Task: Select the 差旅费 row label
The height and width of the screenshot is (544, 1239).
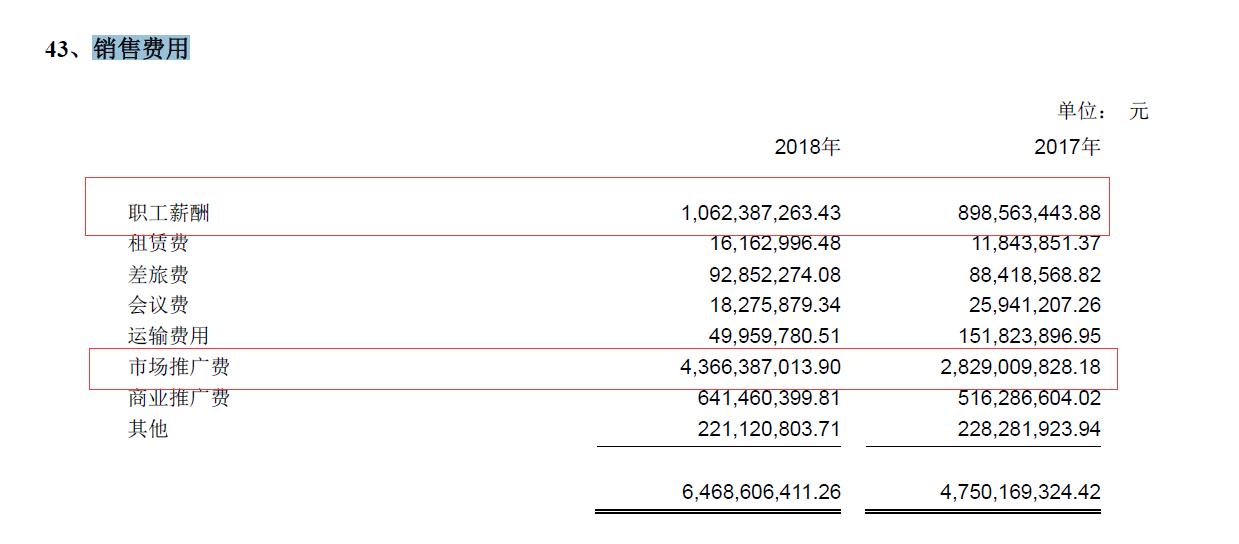Action: [158, 275]
